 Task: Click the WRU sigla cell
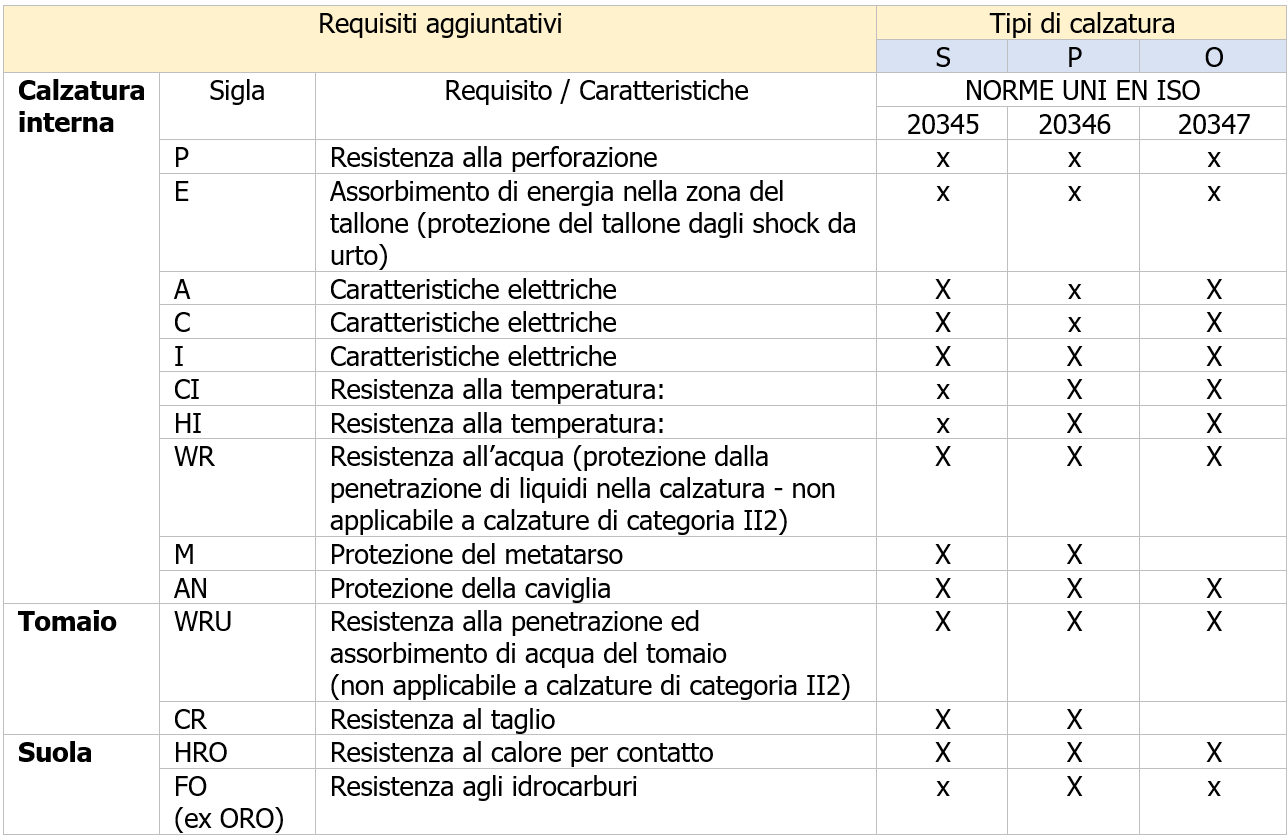click(x=203, y=622)
